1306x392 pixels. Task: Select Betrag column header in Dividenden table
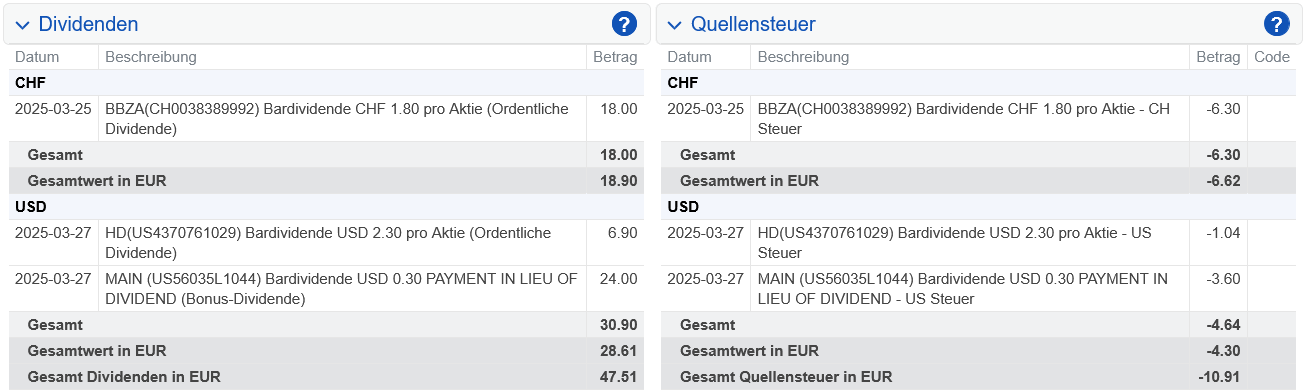click(615, 57)
